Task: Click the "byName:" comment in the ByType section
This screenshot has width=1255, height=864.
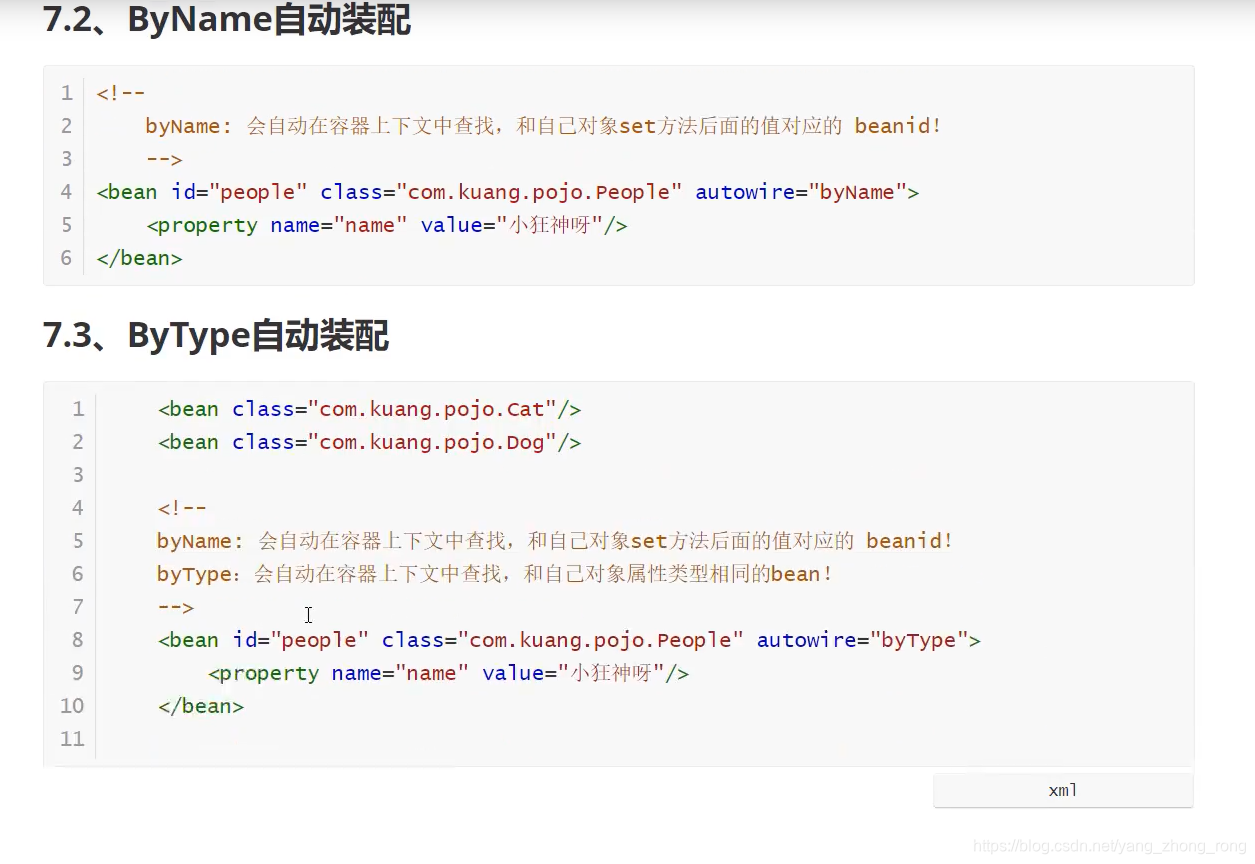Action: coord(555,541)
